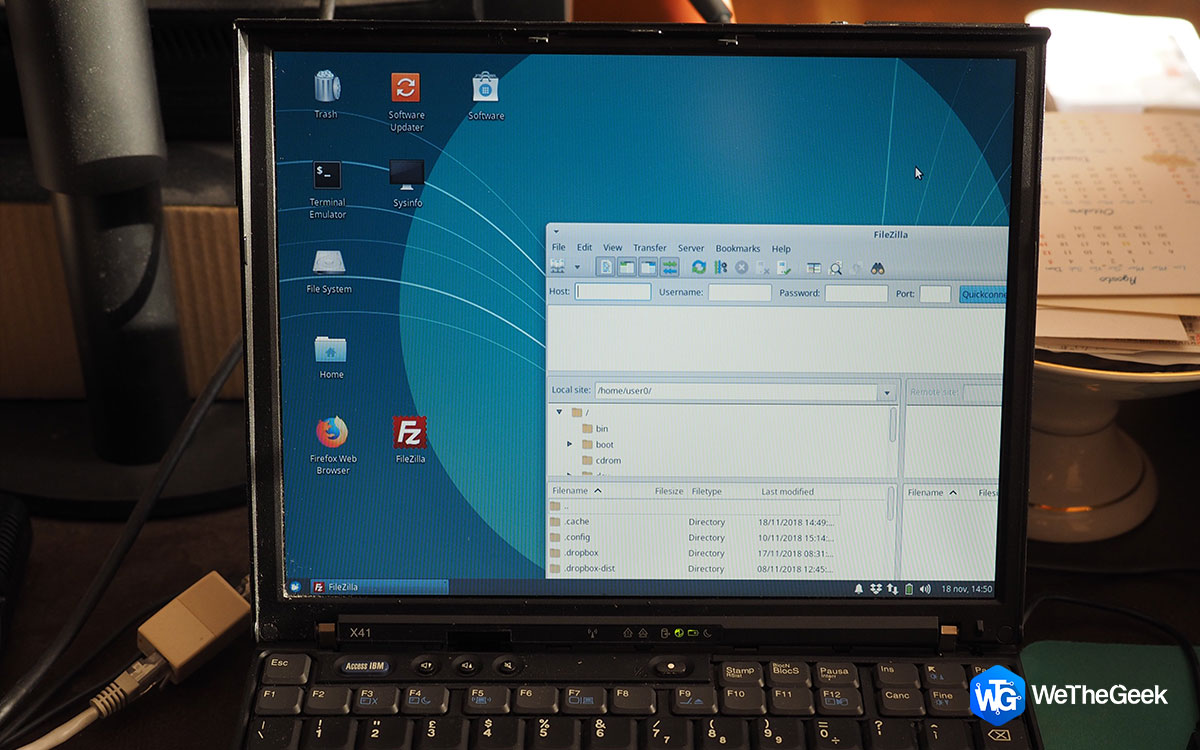
Task: Sort local files by Last modified column
Action: point(787,491)
